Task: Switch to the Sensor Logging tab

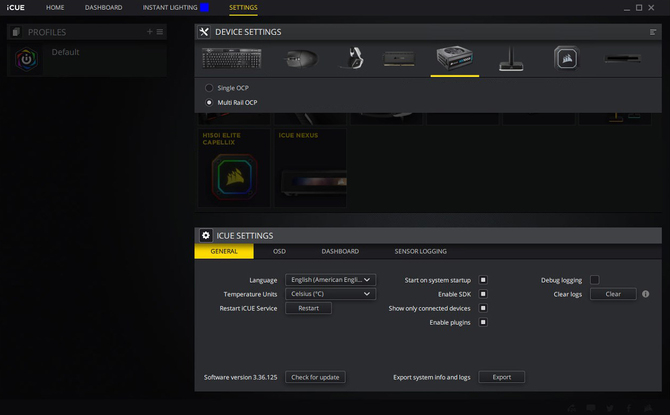Action: pos(420,251)
